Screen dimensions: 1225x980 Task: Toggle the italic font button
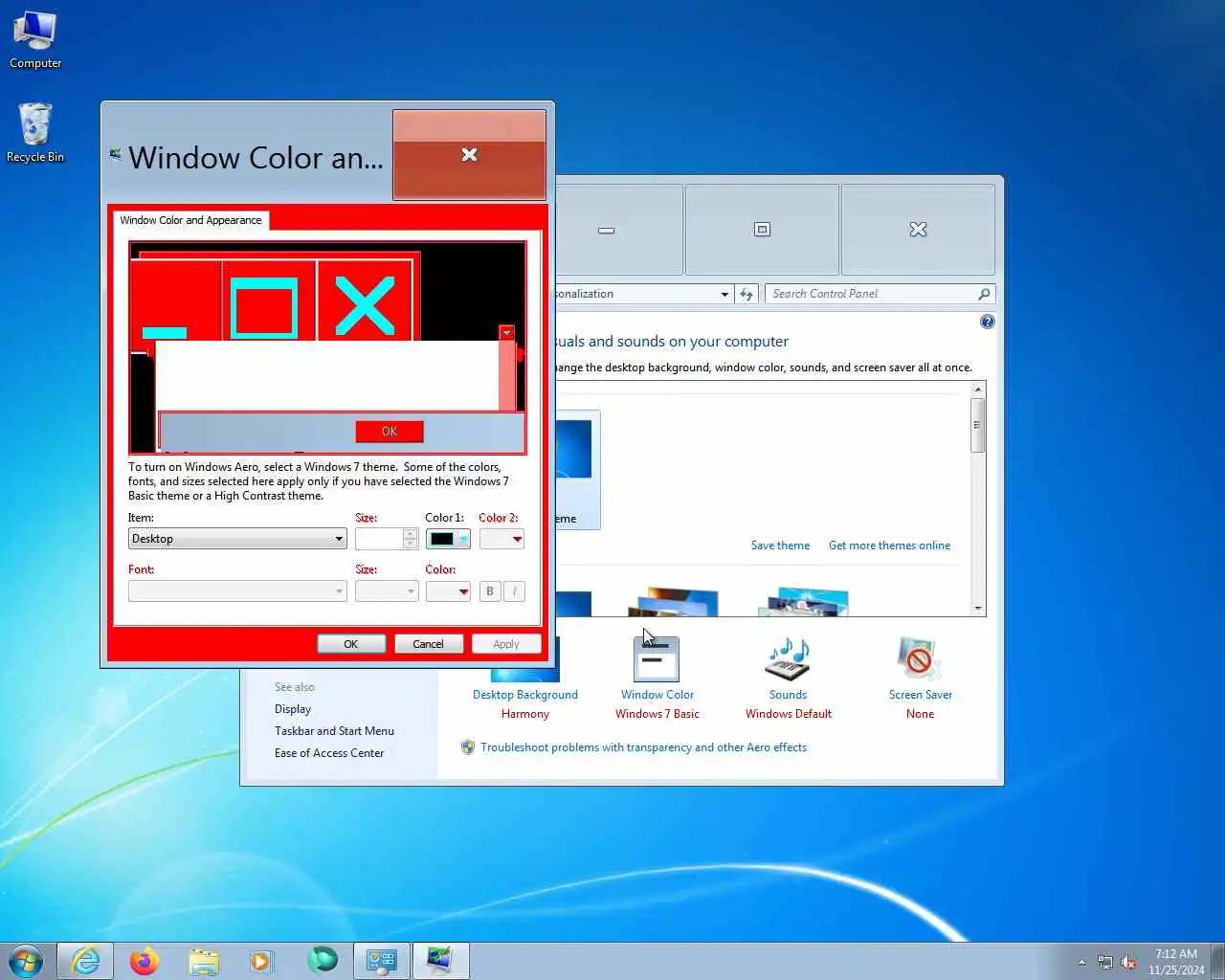(514, 591)
